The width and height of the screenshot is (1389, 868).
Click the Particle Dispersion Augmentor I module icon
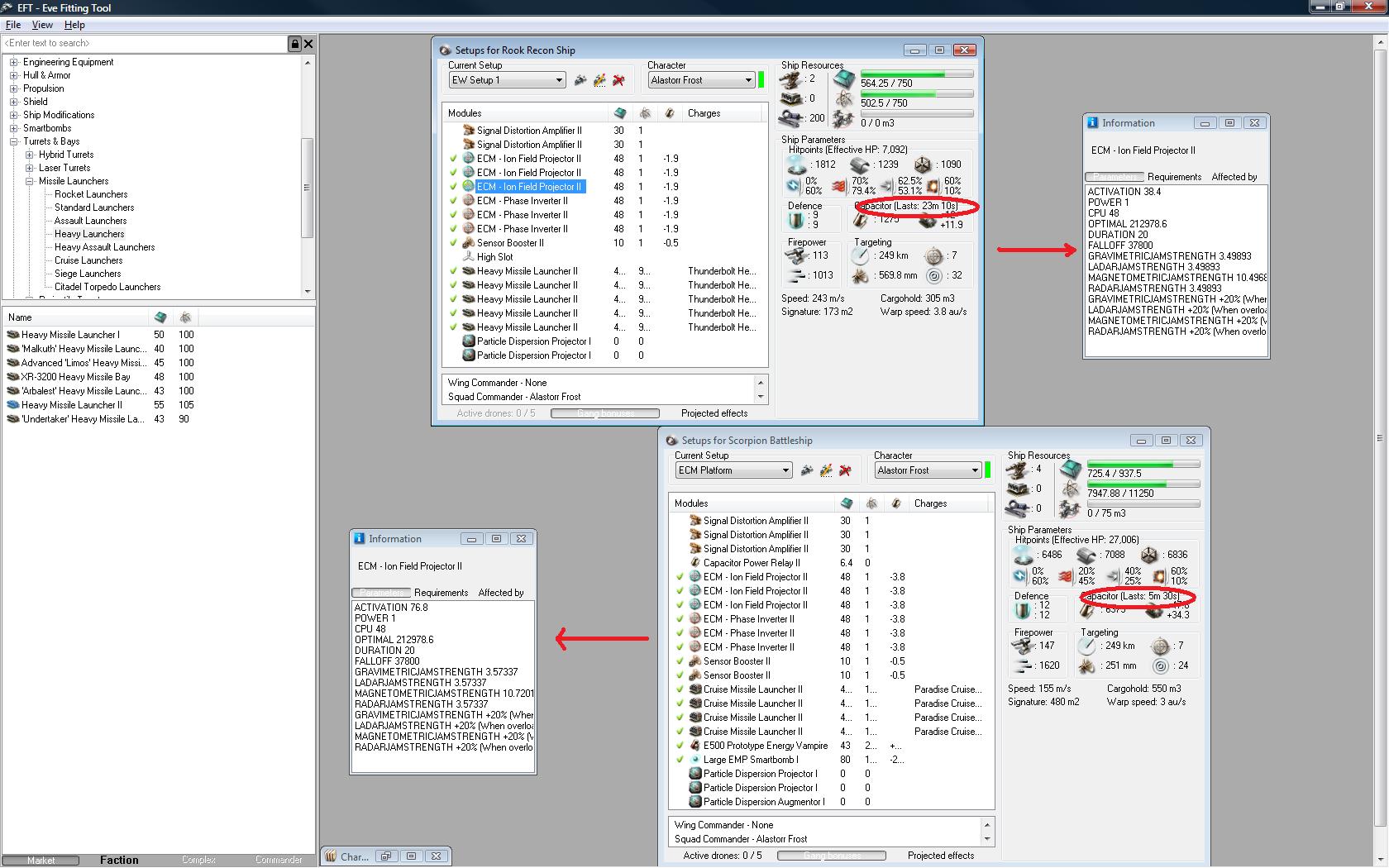695,802
